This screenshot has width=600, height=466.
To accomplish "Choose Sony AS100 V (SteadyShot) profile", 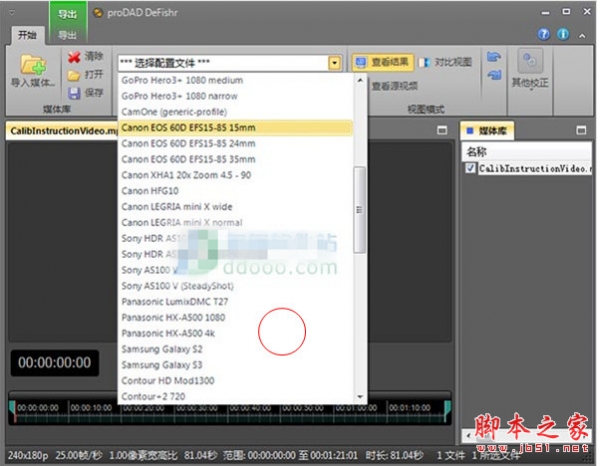I will click(x=235, y=286).
